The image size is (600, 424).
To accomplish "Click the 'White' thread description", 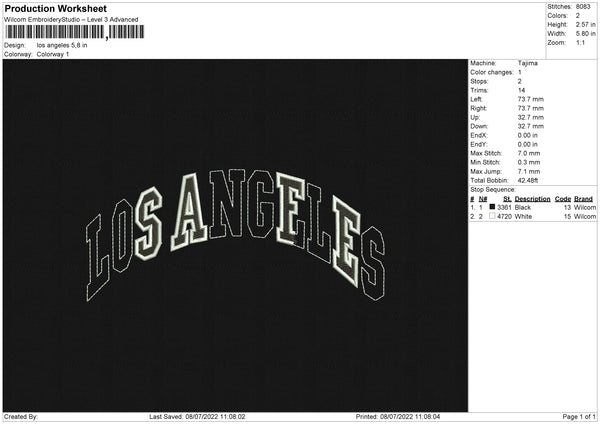I will [523, 217].
